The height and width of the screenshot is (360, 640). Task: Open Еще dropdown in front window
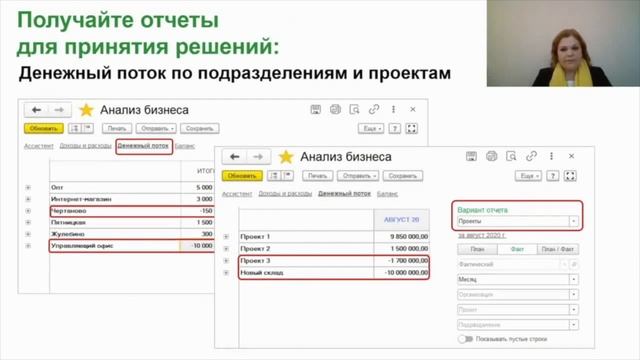point(529,176)
